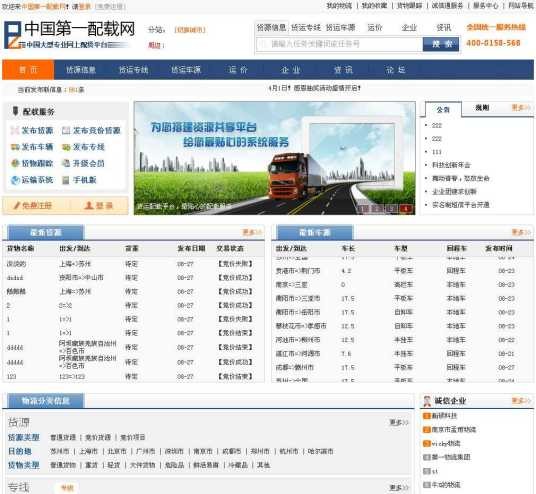This screenshot has height=494, width=536.
Task: Open the 货运专线 navigation menu item
Action: click(133, 70)
